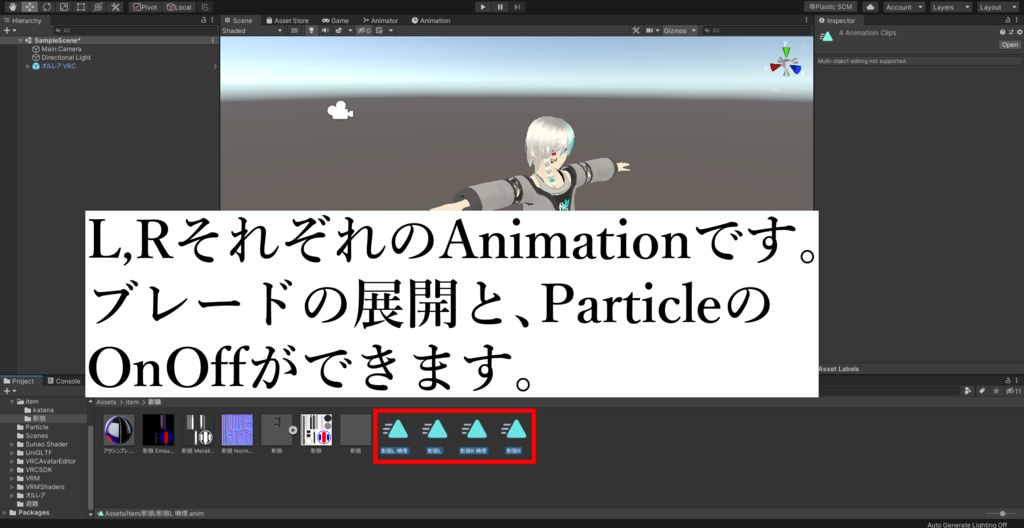The height and width of the screenshot is (528, 1024).
Task: Open the Layout dropdown
Action: (x=999, y=7)
